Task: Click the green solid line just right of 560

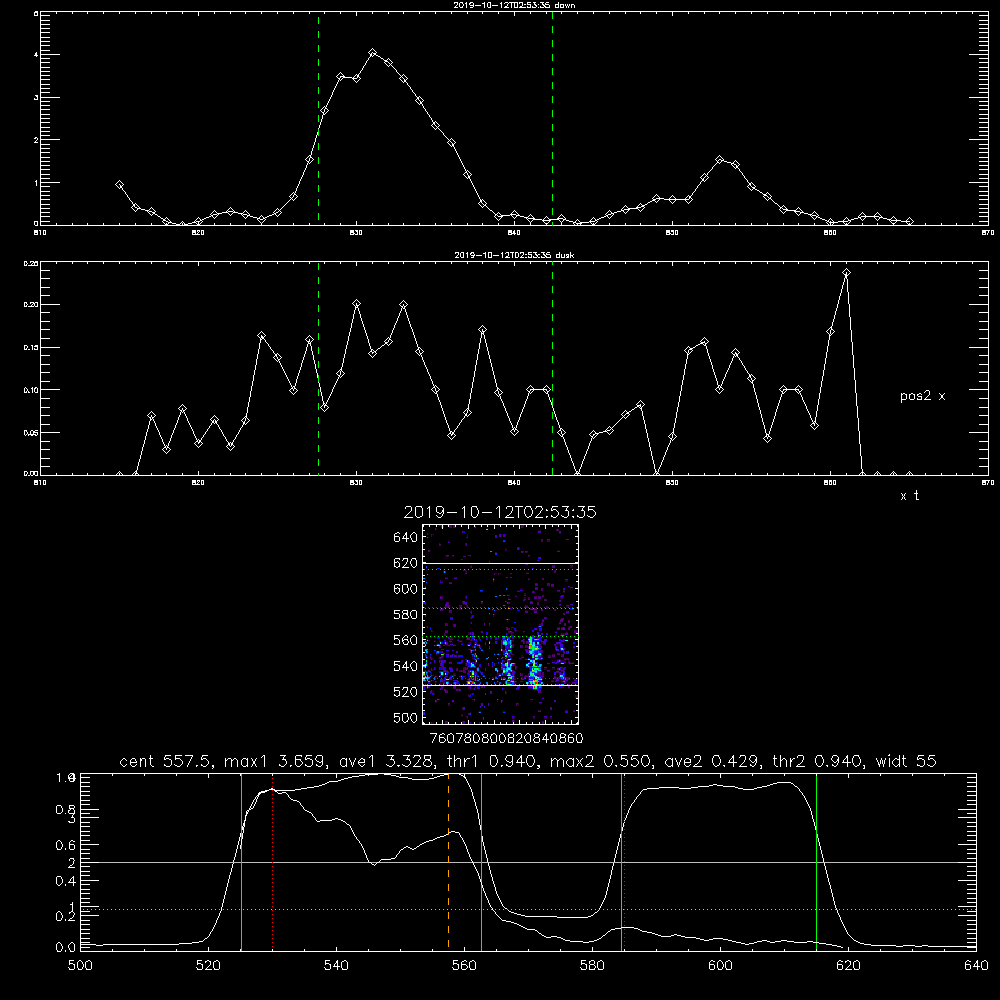Action: click(x=481, y=861)
